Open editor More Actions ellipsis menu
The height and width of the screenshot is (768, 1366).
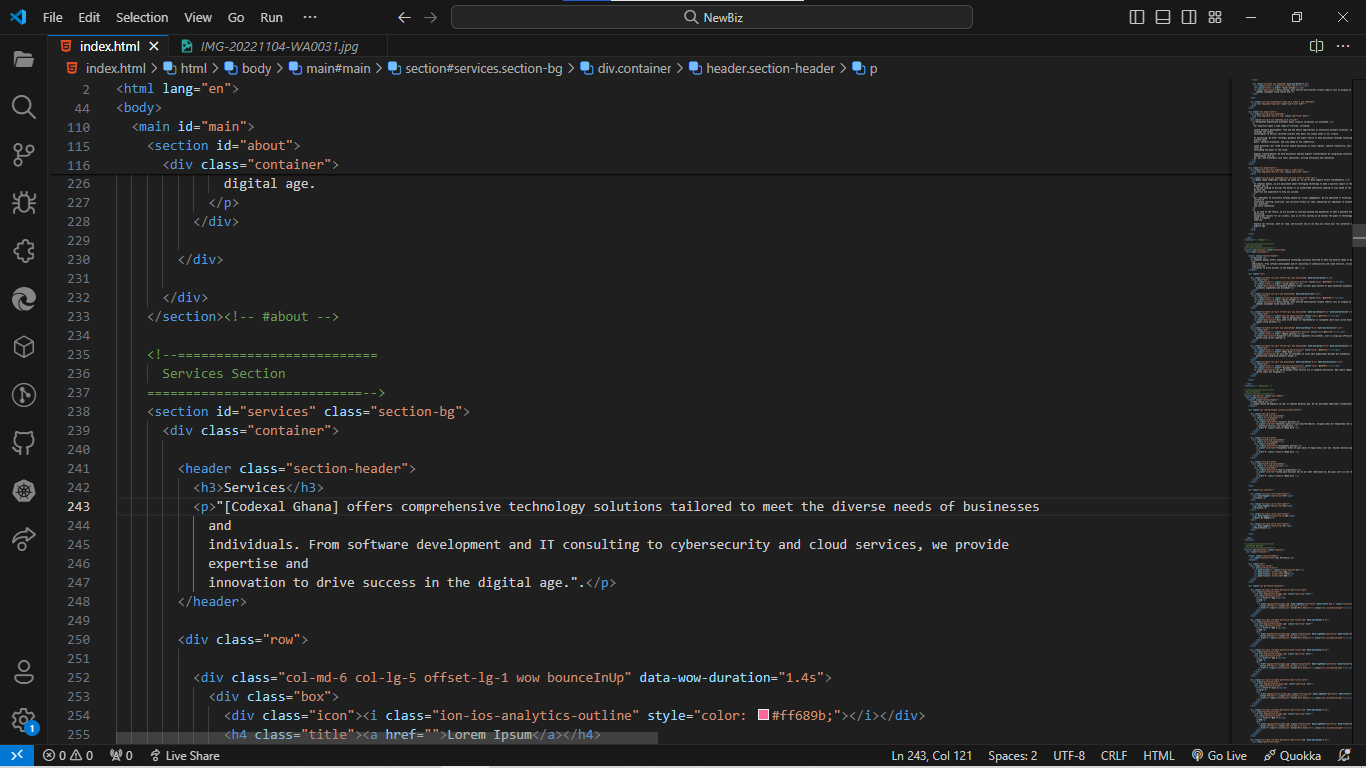click(1343, 46)
